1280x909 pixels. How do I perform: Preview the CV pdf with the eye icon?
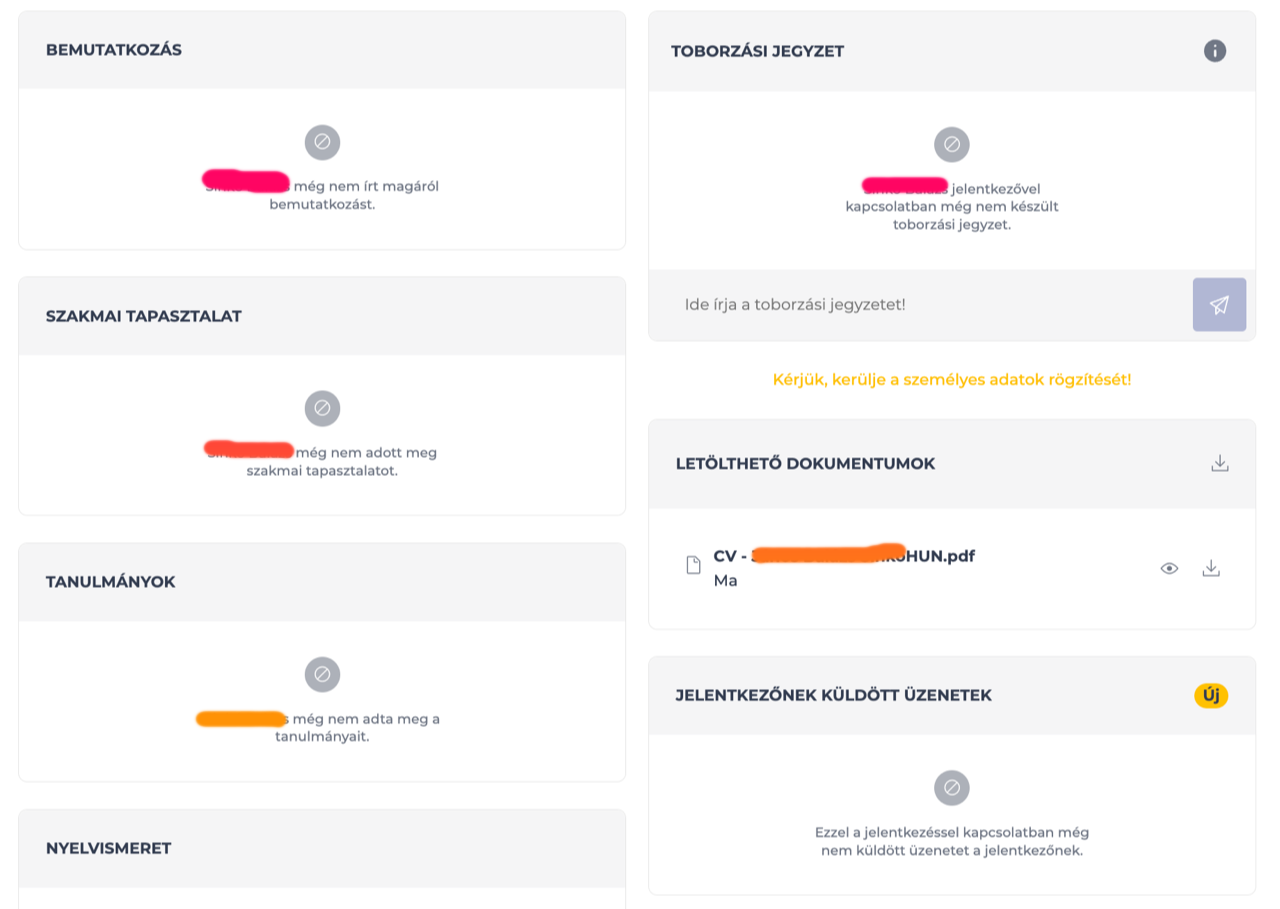[x=1169, y=568]
